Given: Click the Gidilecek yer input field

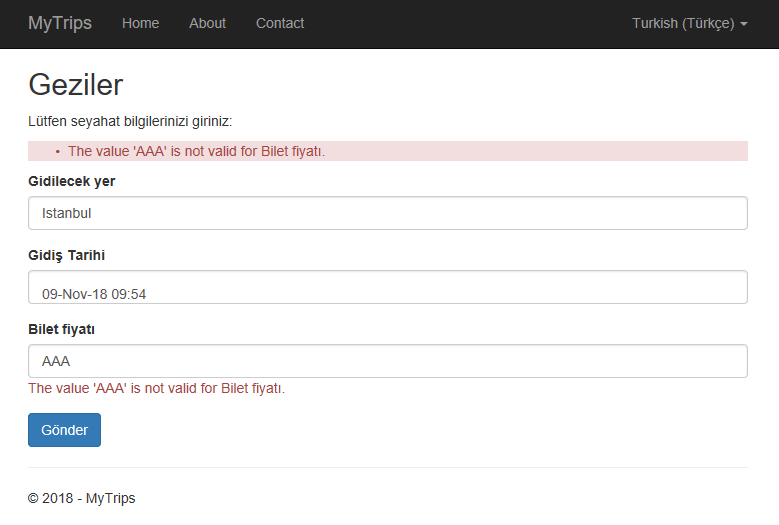Looking at the screenshot, I should coord(388,213).
